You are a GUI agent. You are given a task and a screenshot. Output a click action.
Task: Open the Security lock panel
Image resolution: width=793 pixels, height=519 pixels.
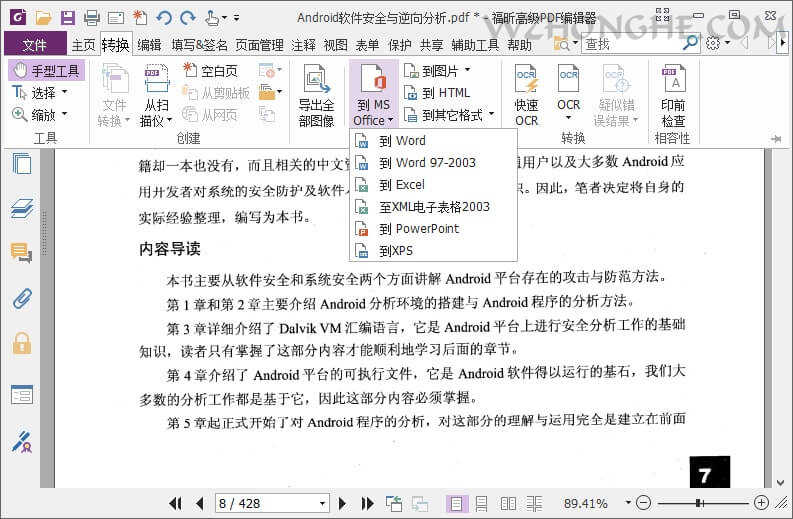tap(21, 343)
